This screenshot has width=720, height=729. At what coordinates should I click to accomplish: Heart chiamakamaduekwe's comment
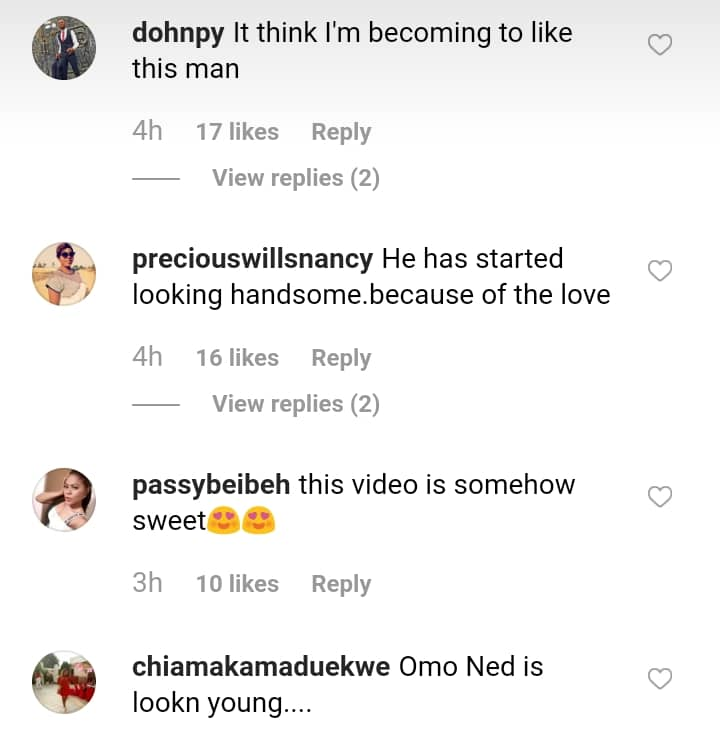pos(660,679)
